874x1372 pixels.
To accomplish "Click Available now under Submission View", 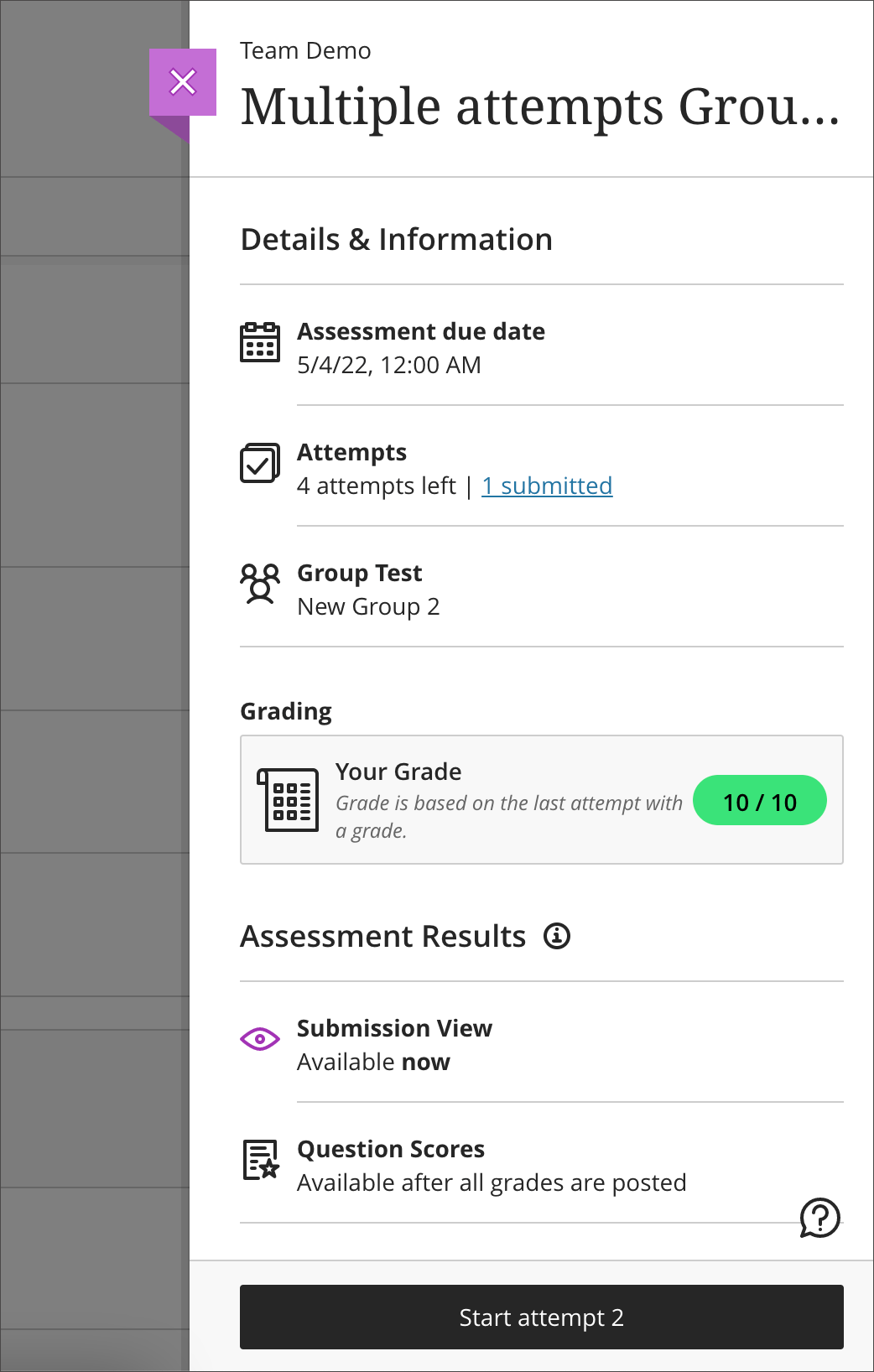I will (373, 1061).
